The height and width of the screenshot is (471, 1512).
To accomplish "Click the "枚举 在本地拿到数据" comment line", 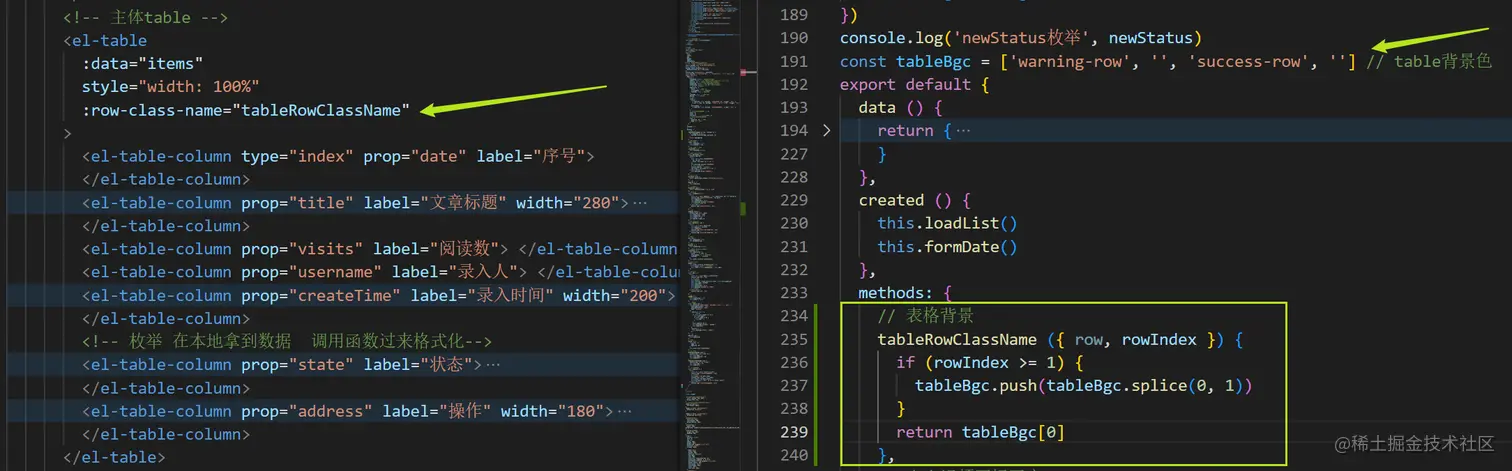I will (x=287, y=341).
